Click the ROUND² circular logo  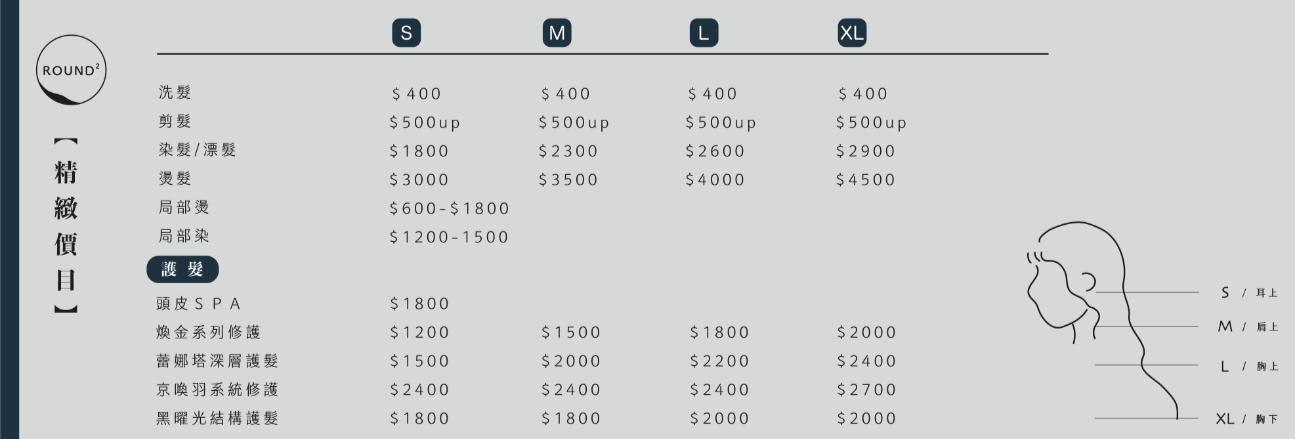(71, 71)
